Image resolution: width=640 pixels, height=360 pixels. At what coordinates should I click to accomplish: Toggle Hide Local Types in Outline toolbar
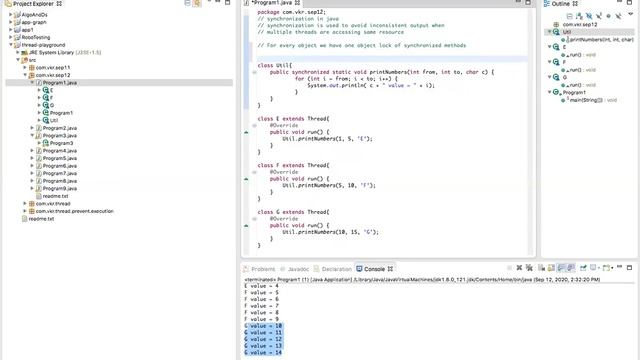click(x=618, y=16)
